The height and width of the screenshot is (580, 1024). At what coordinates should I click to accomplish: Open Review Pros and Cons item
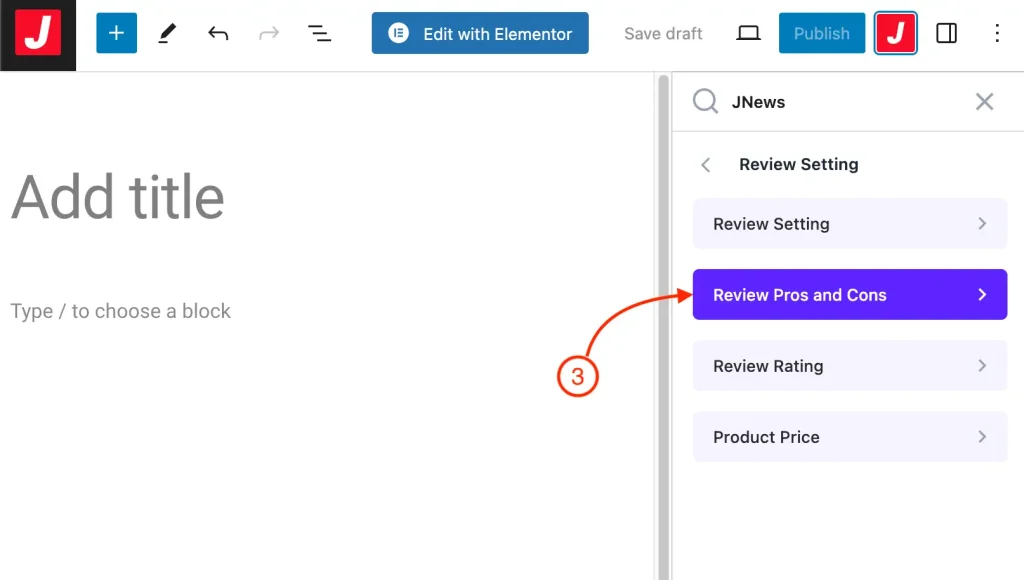click(849, 295)
